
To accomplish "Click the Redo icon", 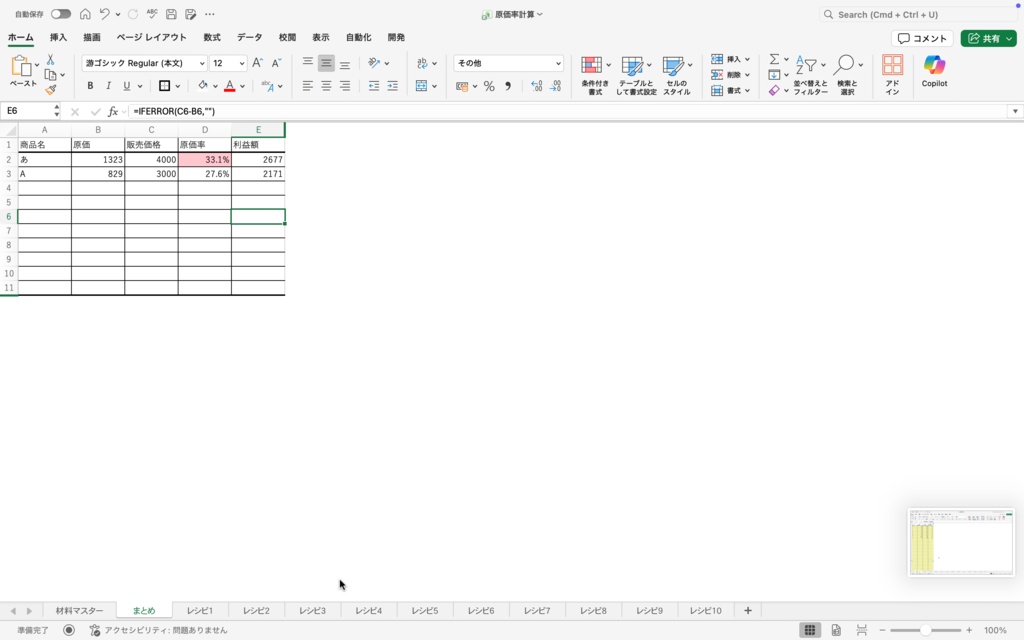I will tap(133, 14).
